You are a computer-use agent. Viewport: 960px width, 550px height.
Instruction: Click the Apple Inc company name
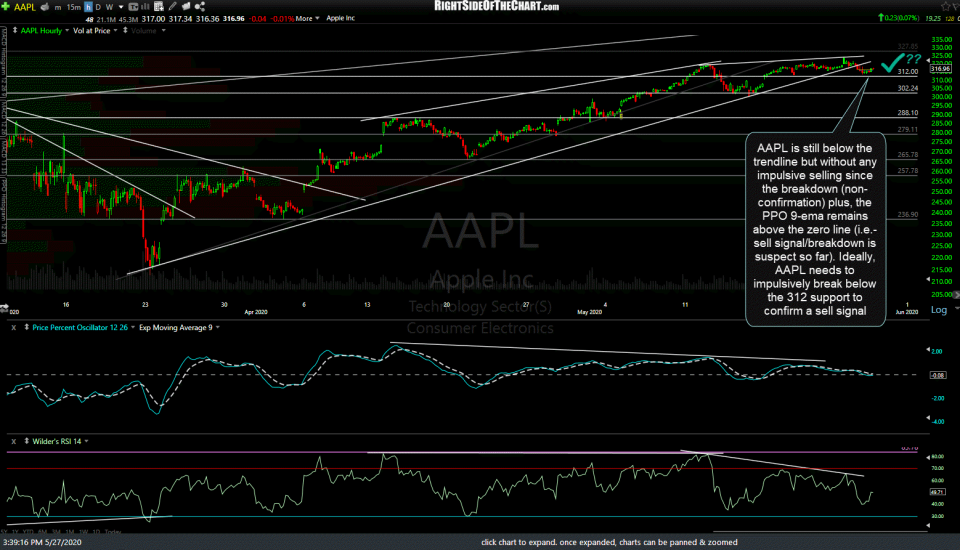coord(340,18)
